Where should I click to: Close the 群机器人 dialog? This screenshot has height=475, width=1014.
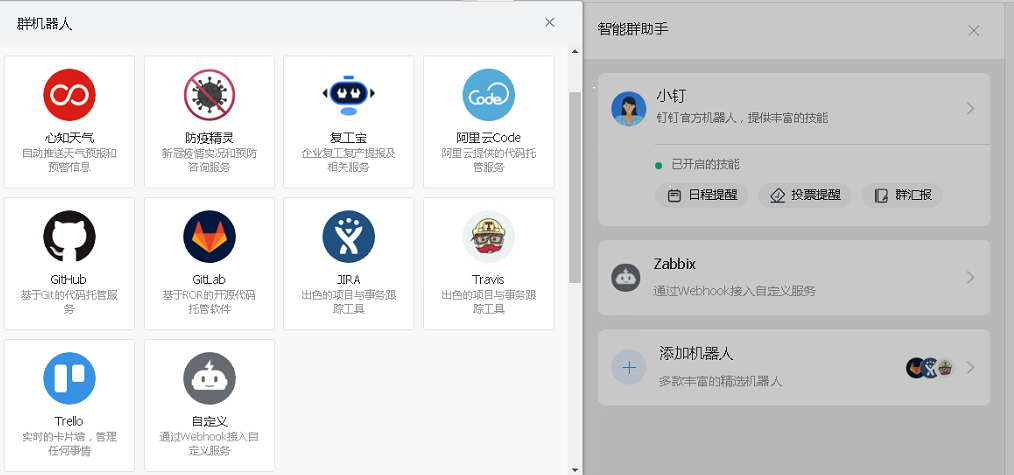click(x=550, y=23)
